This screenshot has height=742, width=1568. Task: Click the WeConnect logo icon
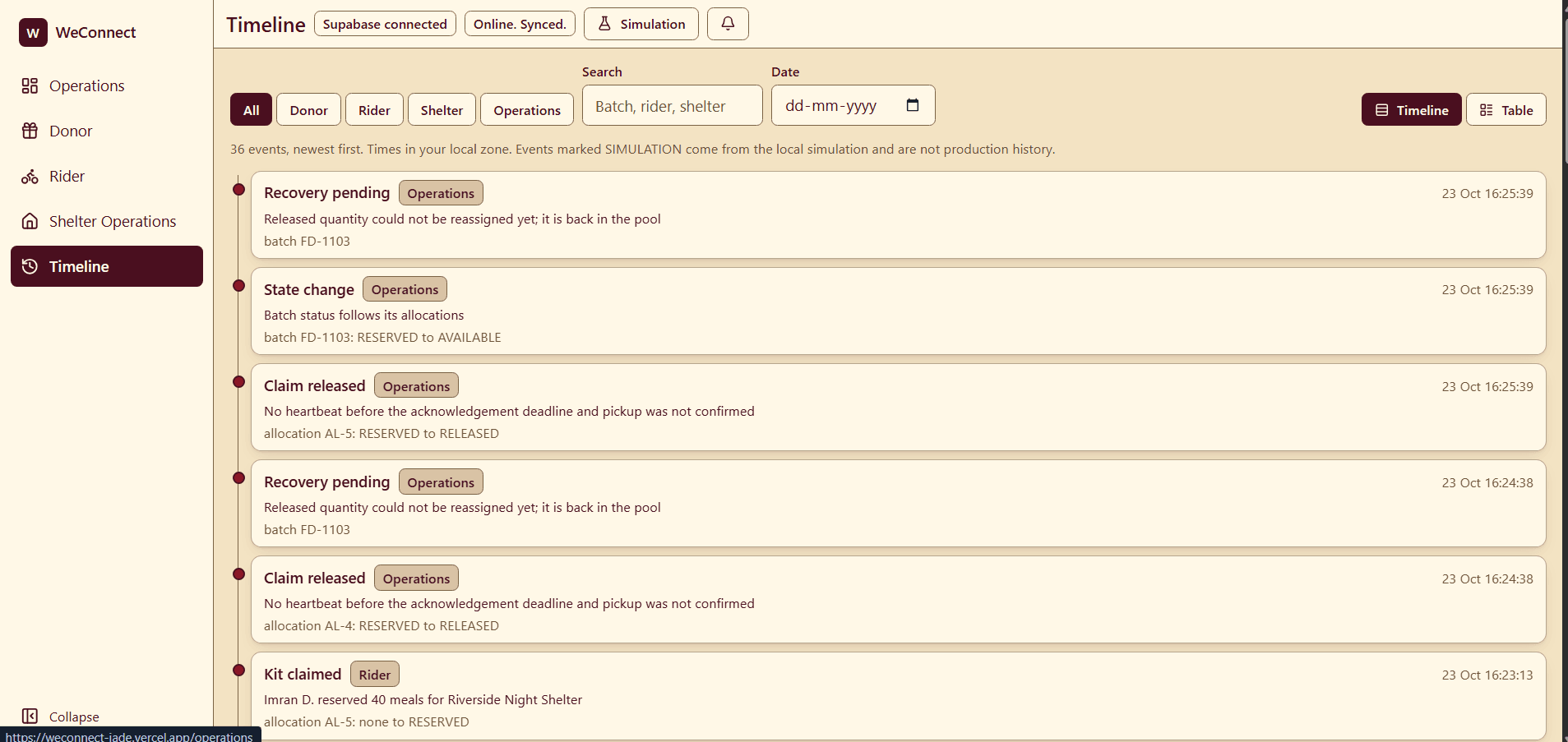coord(33,33)
